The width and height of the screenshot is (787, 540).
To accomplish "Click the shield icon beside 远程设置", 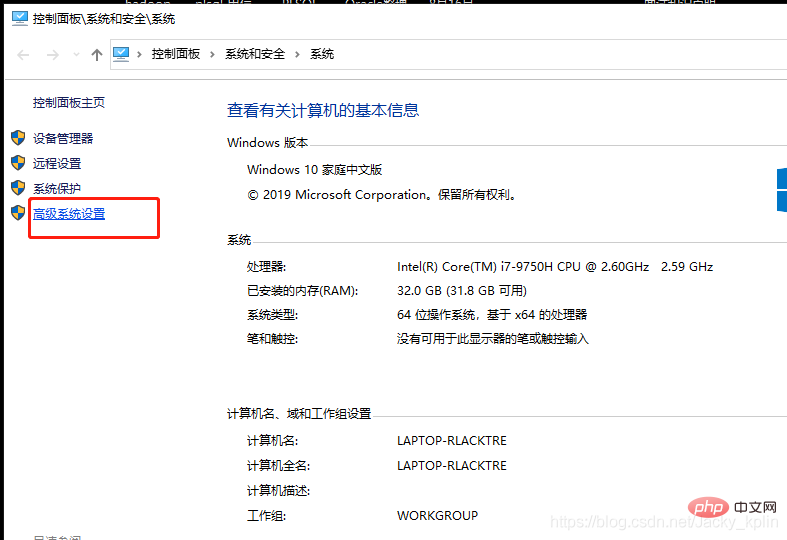I will (17, 163).
